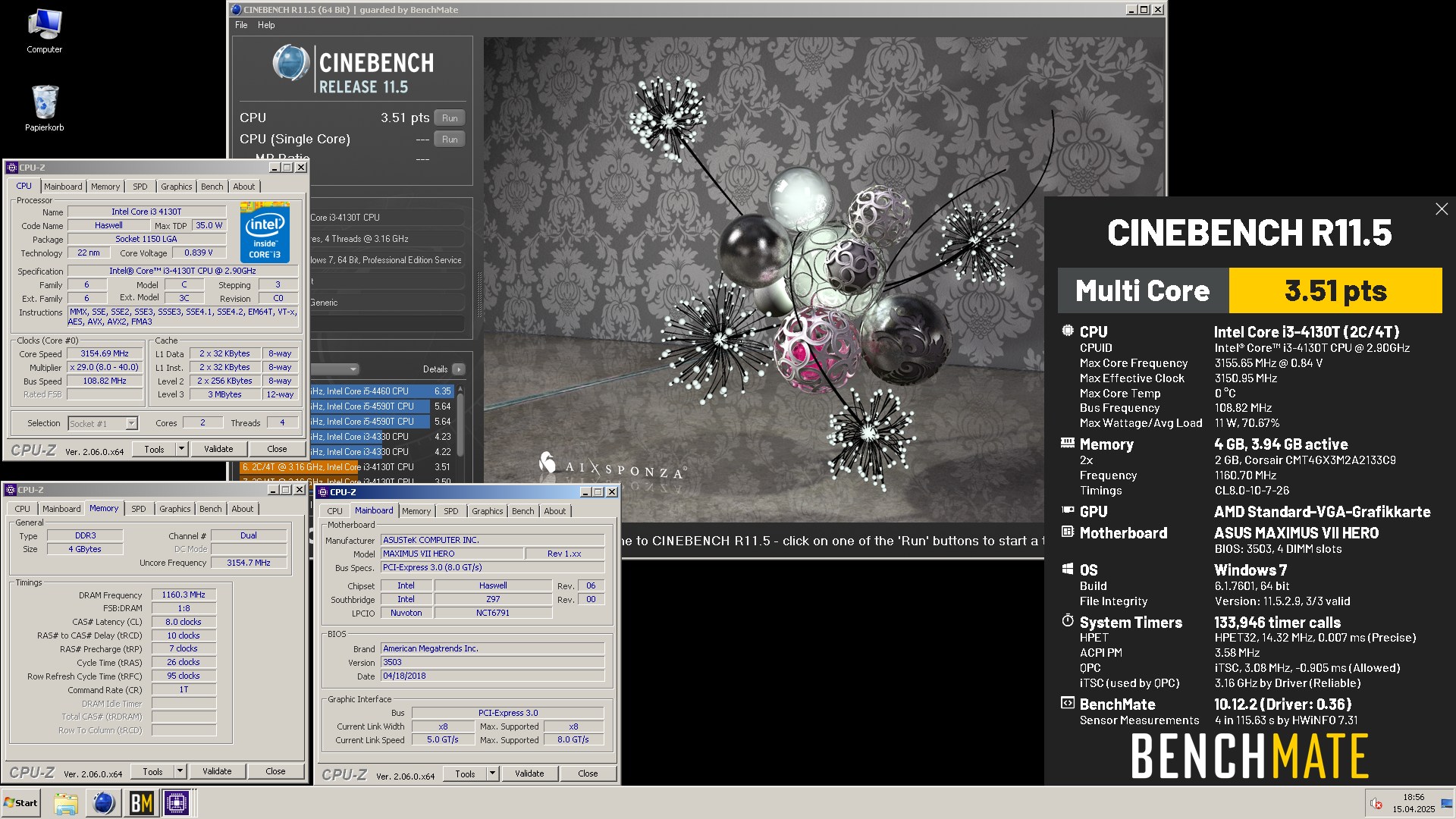The height and width of the screenshot is (819, 1456).
Task: Open the Memory tab in the CPU-Z Mainboard-tab window
Action: click(416, 511)
